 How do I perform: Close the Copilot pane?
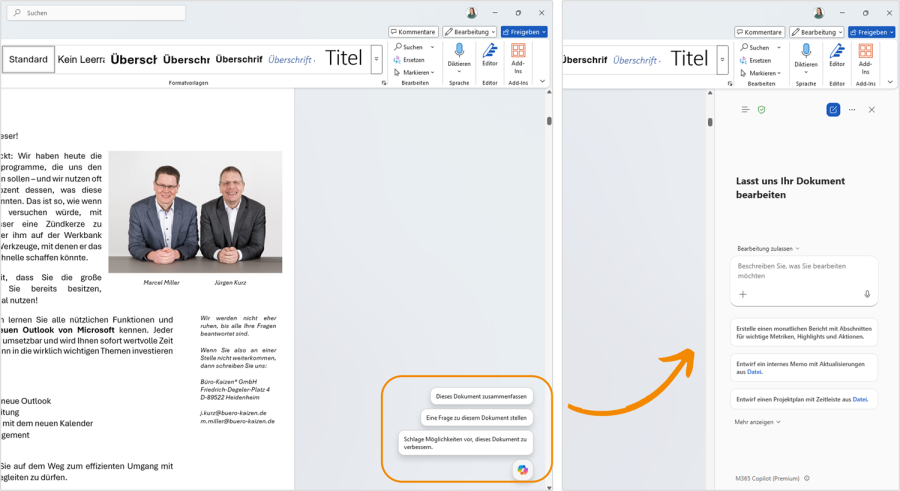point(871,110)
